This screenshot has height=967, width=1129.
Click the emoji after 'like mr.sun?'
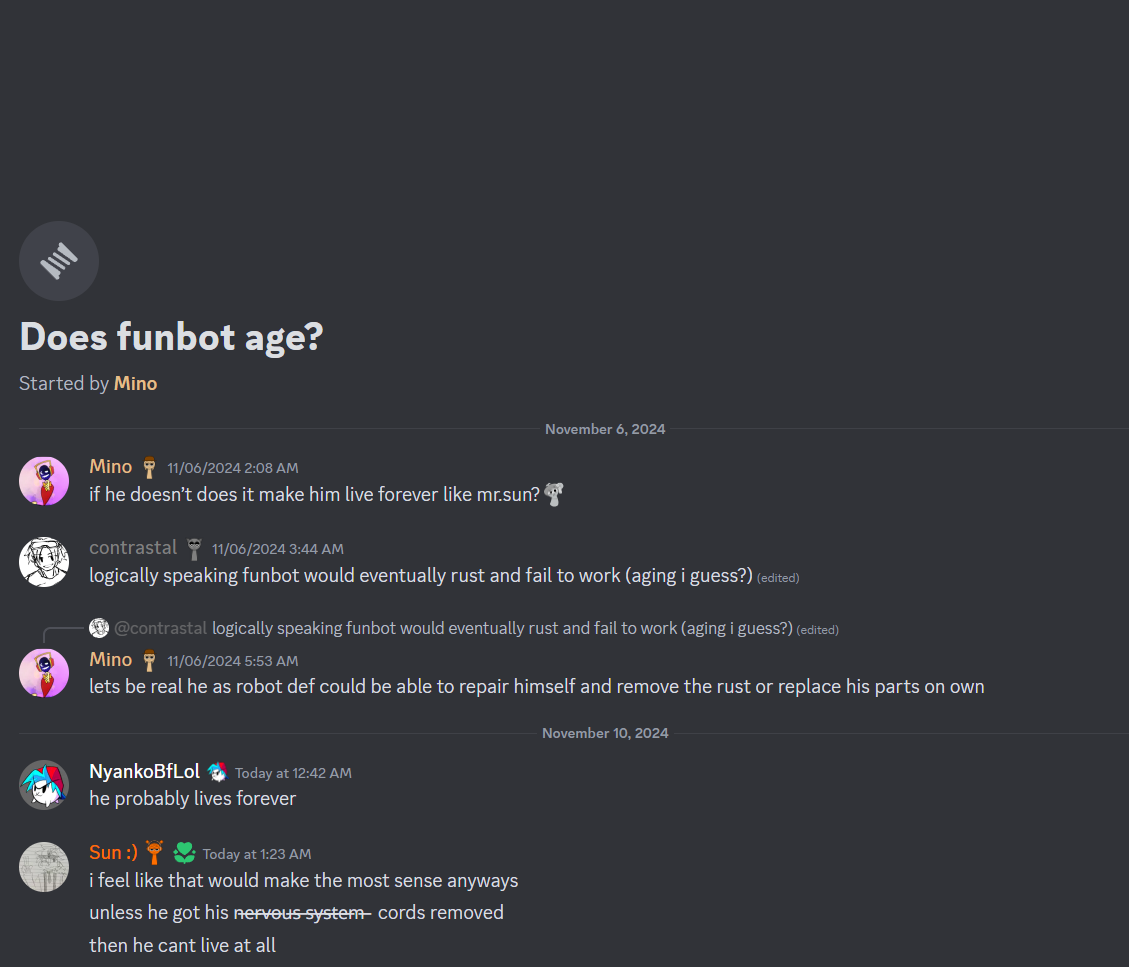pos(554,494)
